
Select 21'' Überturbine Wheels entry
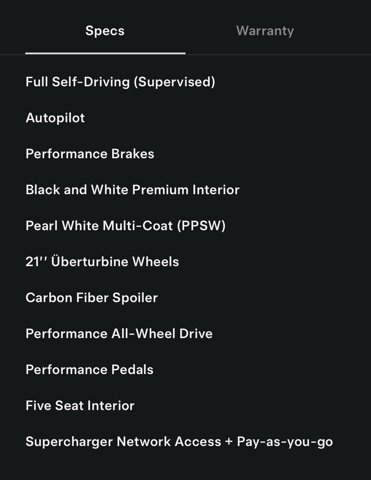coord(102,262)
